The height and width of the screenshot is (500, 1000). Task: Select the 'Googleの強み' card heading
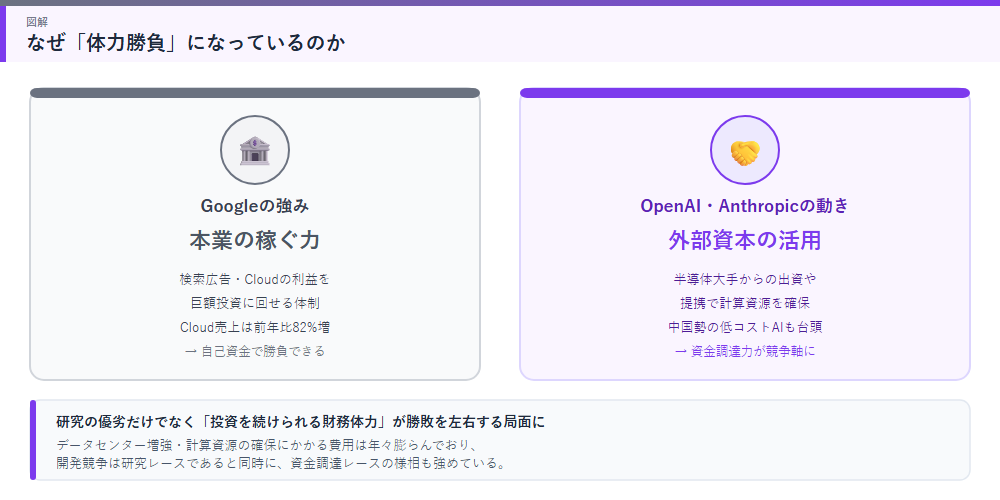254,205
